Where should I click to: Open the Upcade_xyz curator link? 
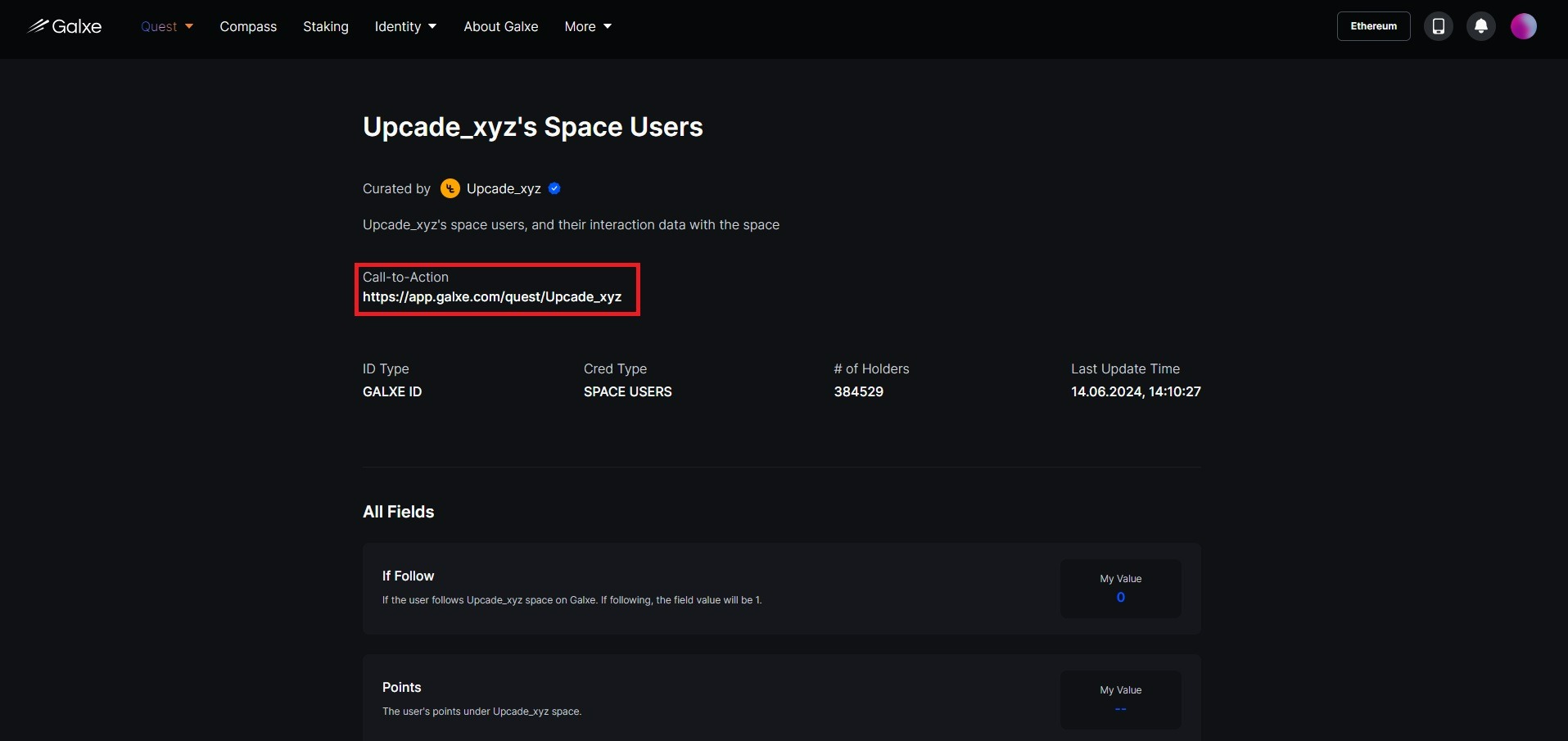point(504,188)
